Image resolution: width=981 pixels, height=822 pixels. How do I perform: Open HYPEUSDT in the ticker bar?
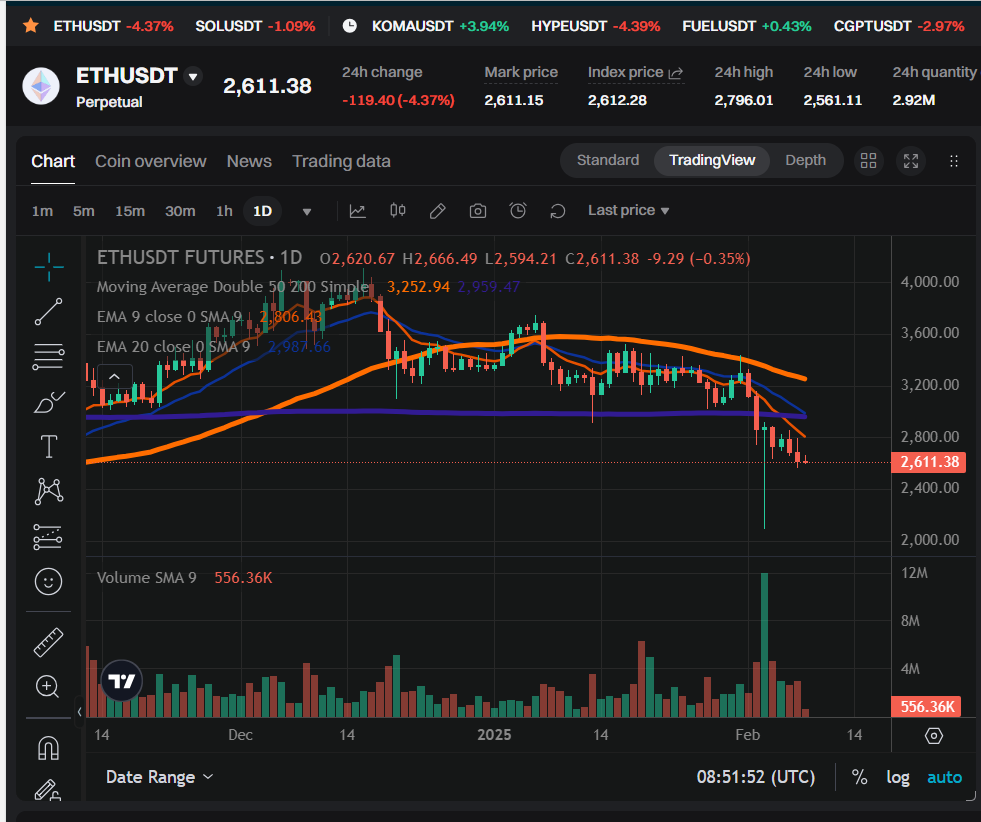click(596, 26)
